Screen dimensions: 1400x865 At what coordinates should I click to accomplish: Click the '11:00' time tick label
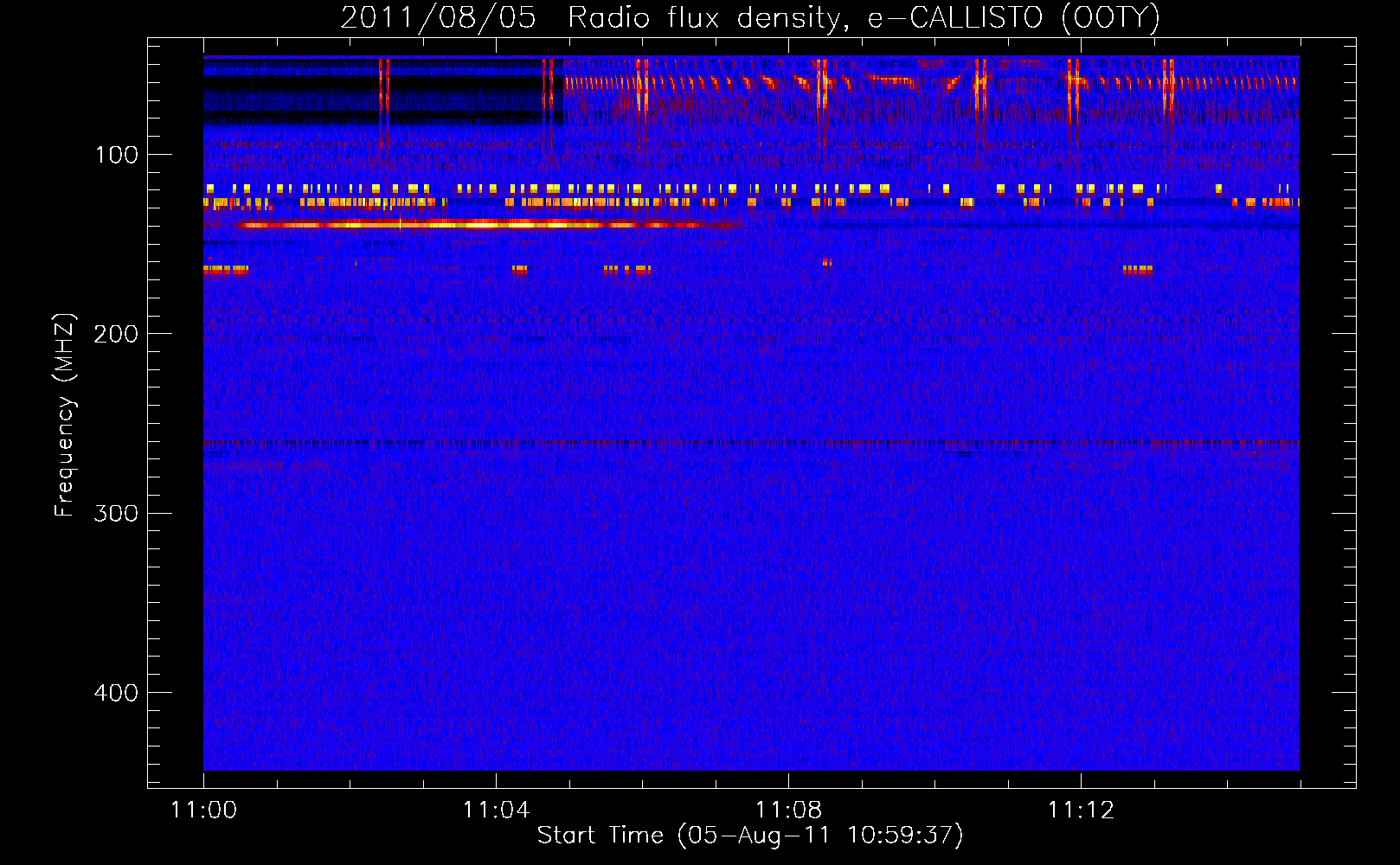203,810
